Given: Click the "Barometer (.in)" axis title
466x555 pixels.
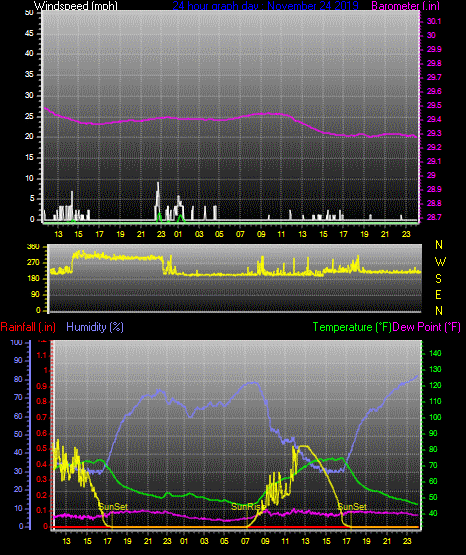Looking at the screenshot, I should 405,6.
